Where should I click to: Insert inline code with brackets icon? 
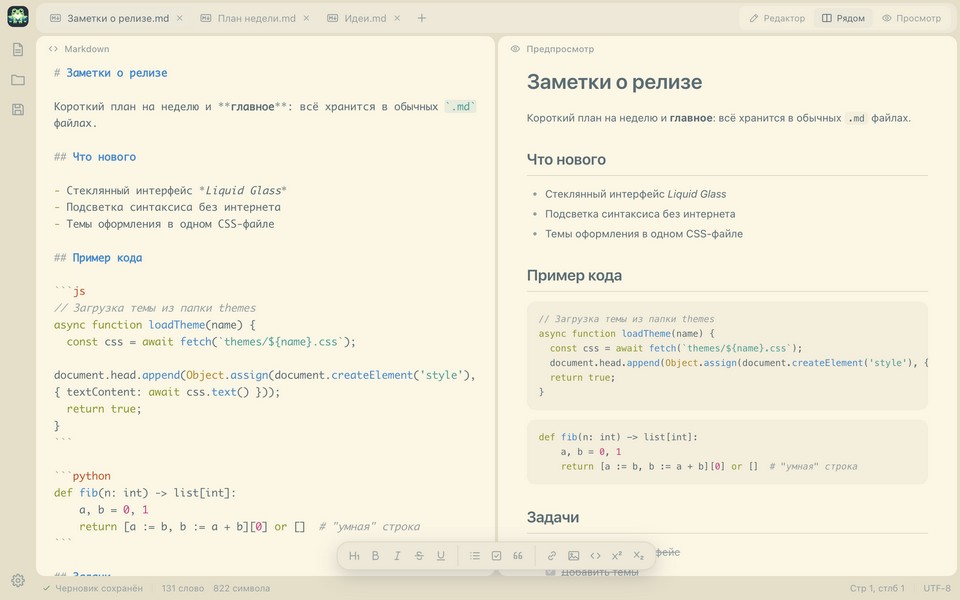pos(595,556)
